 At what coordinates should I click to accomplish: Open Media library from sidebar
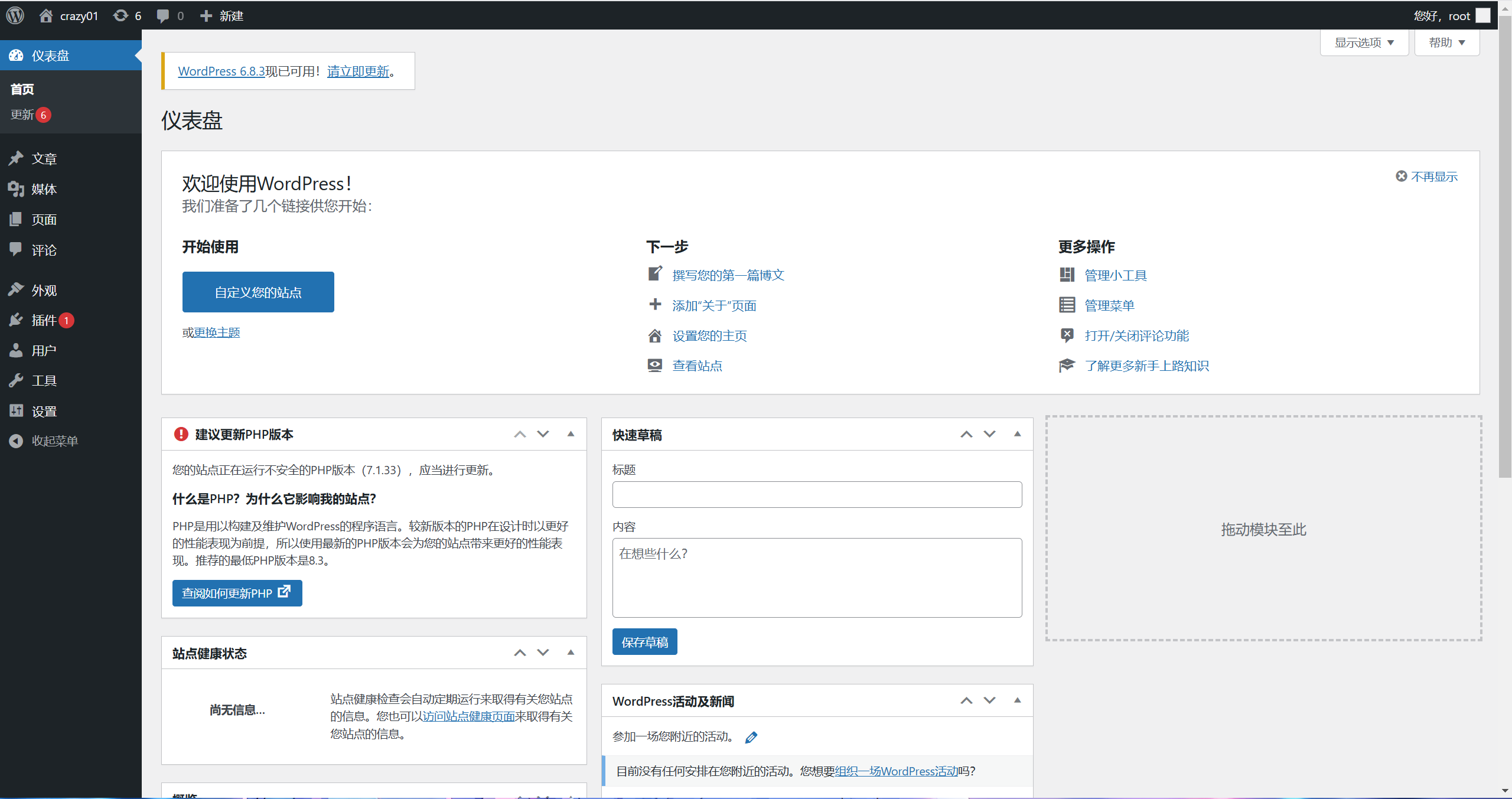(44, 189)
